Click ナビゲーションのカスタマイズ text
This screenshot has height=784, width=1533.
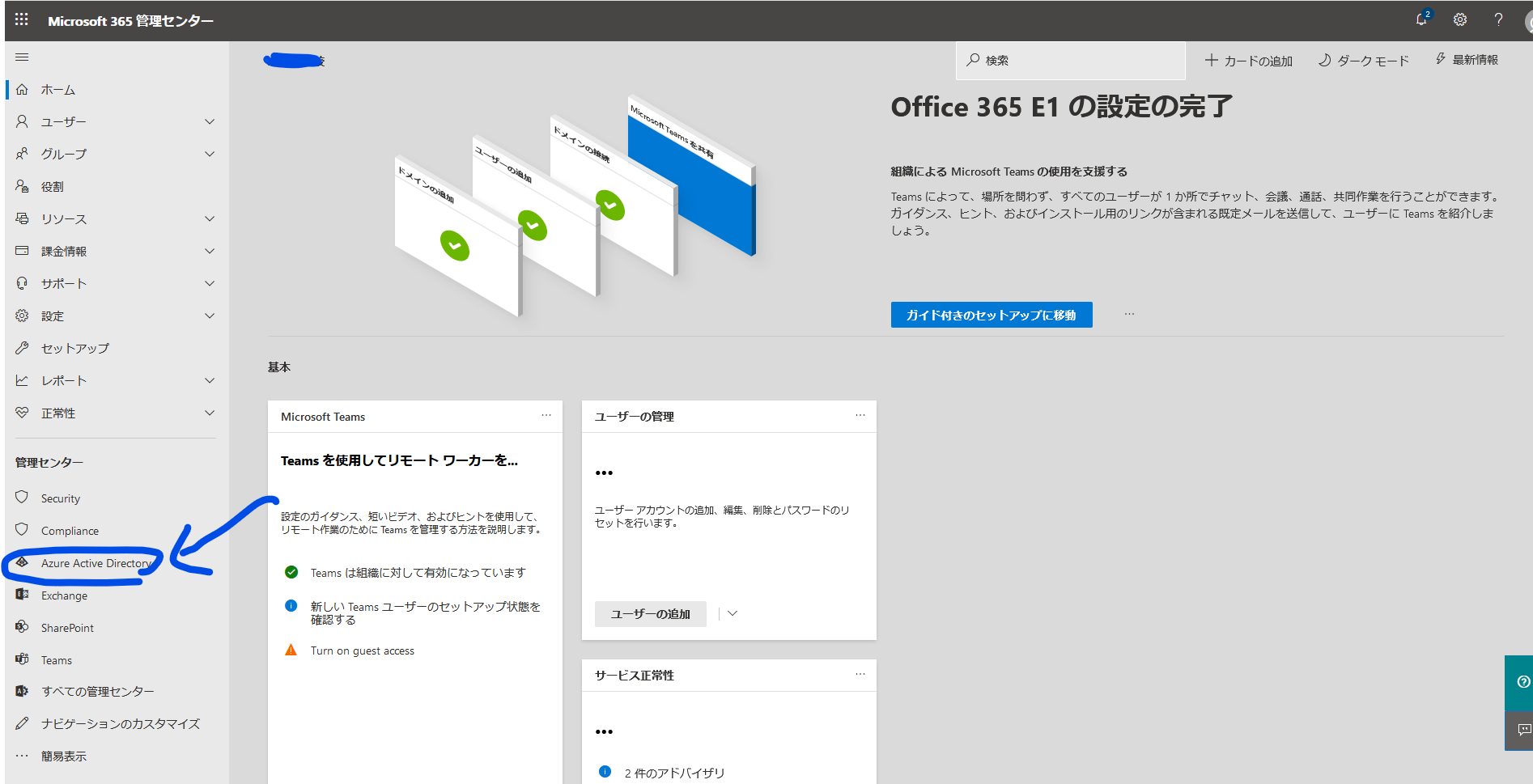pos(121,723)
